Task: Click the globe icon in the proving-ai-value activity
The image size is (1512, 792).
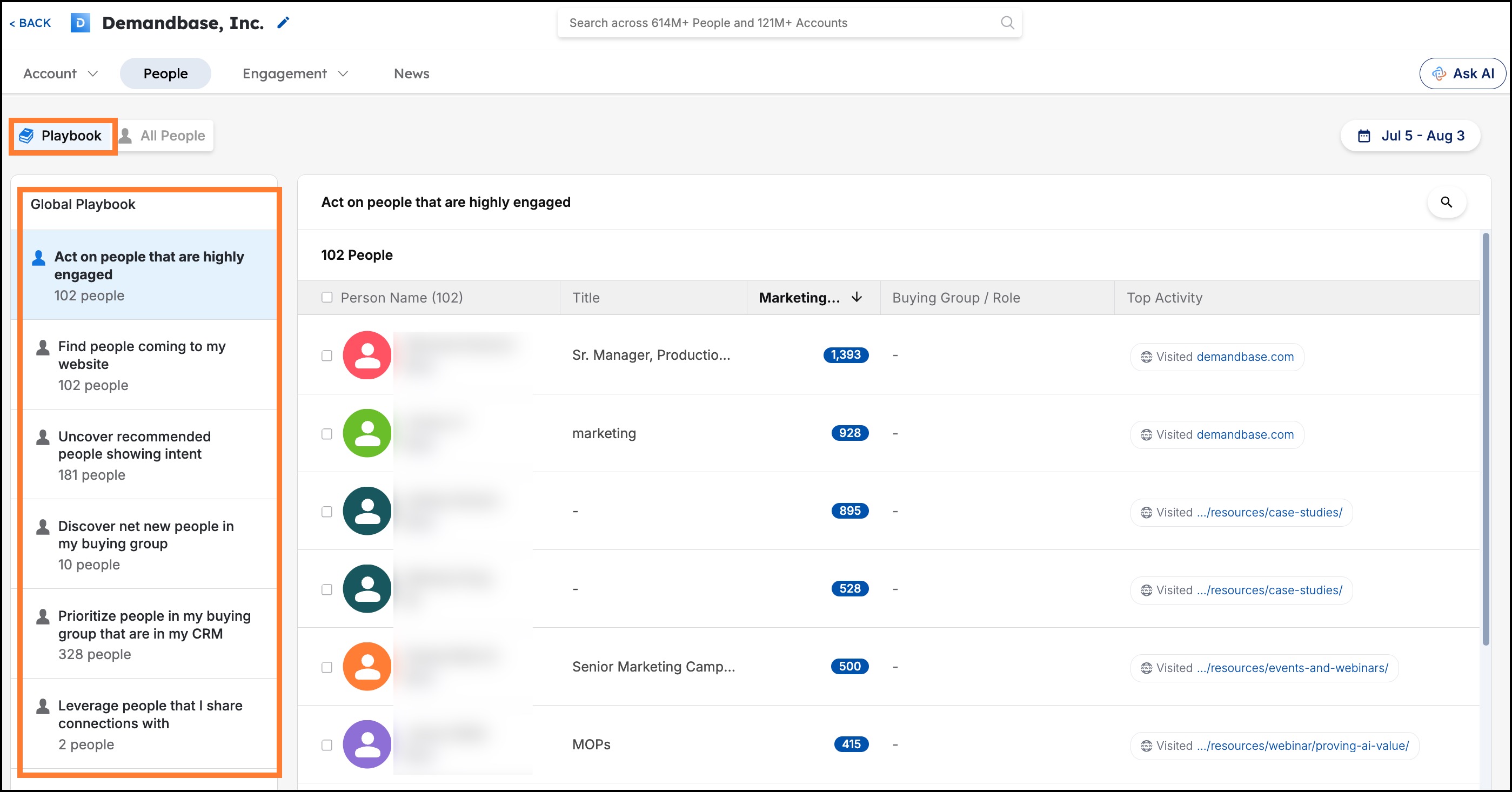Action: click(1146, 746)
